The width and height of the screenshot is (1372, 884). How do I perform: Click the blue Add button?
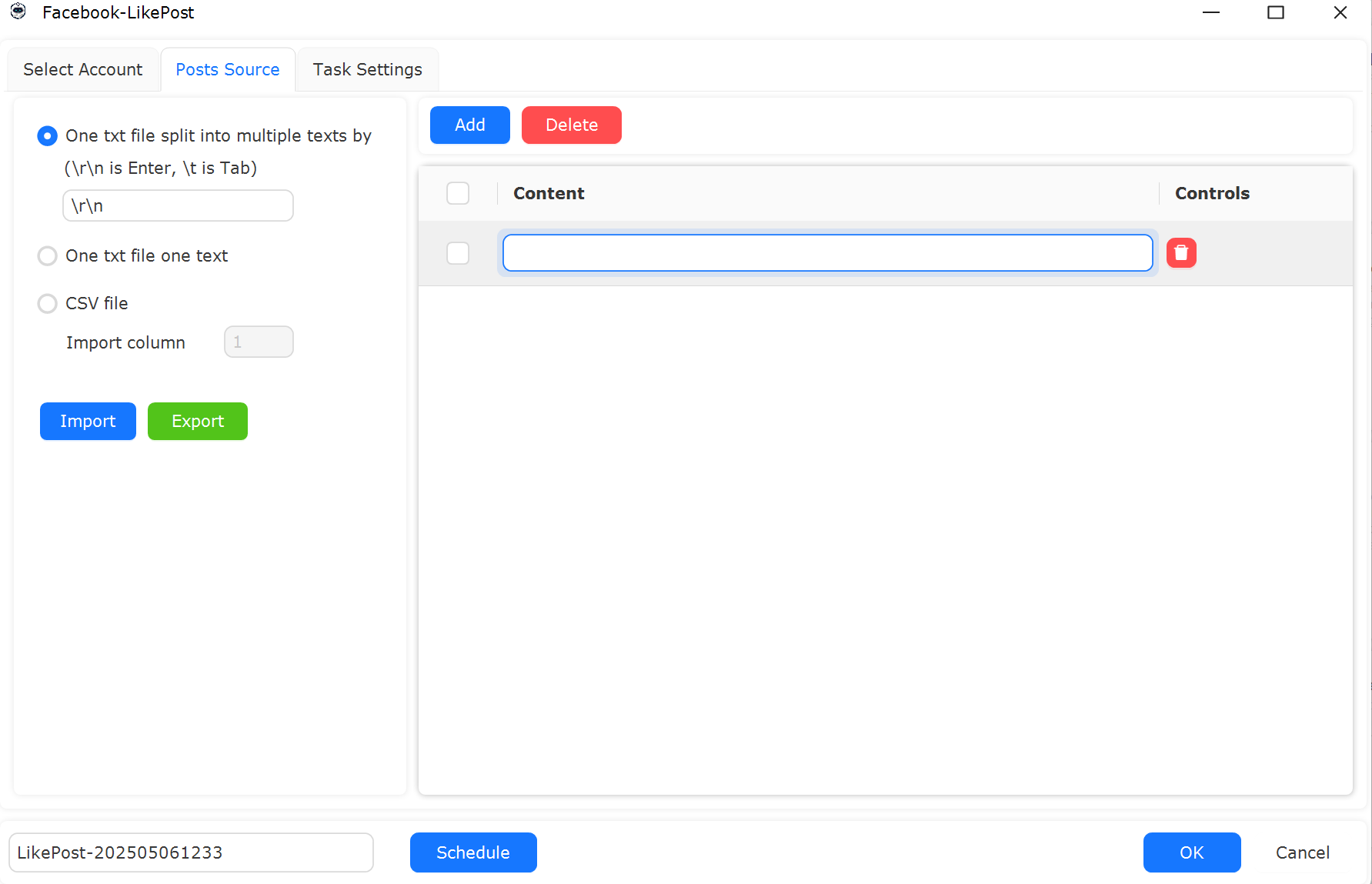point(470,125)
